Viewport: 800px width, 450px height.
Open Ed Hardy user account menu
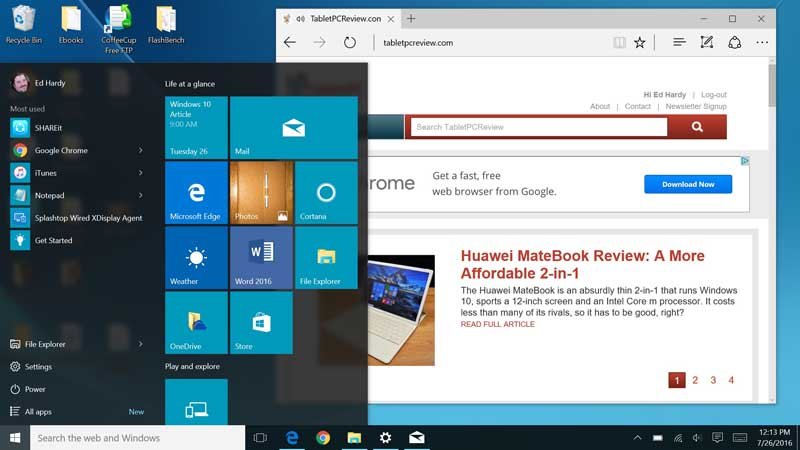pyautogui.click(x=38, y=83)
